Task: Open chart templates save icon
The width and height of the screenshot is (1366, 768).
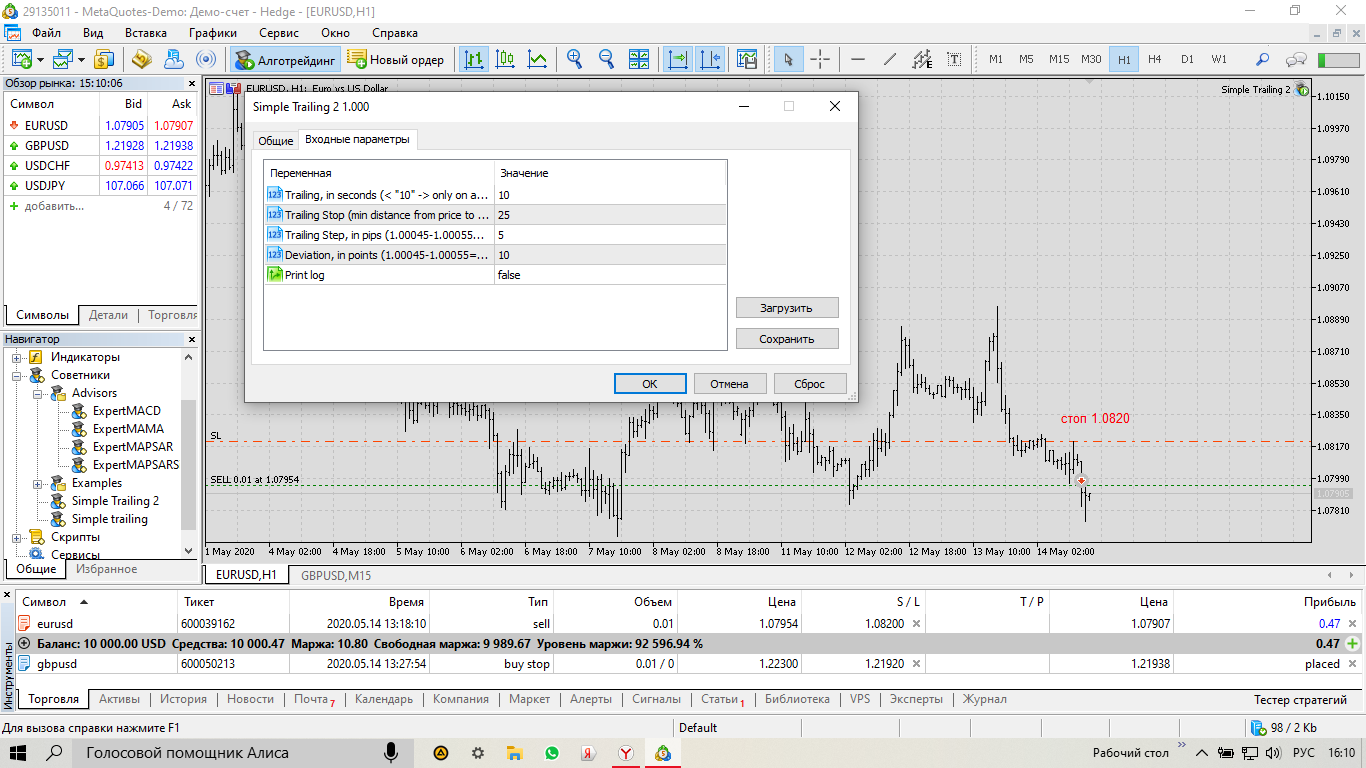Action: click(747, 59)
